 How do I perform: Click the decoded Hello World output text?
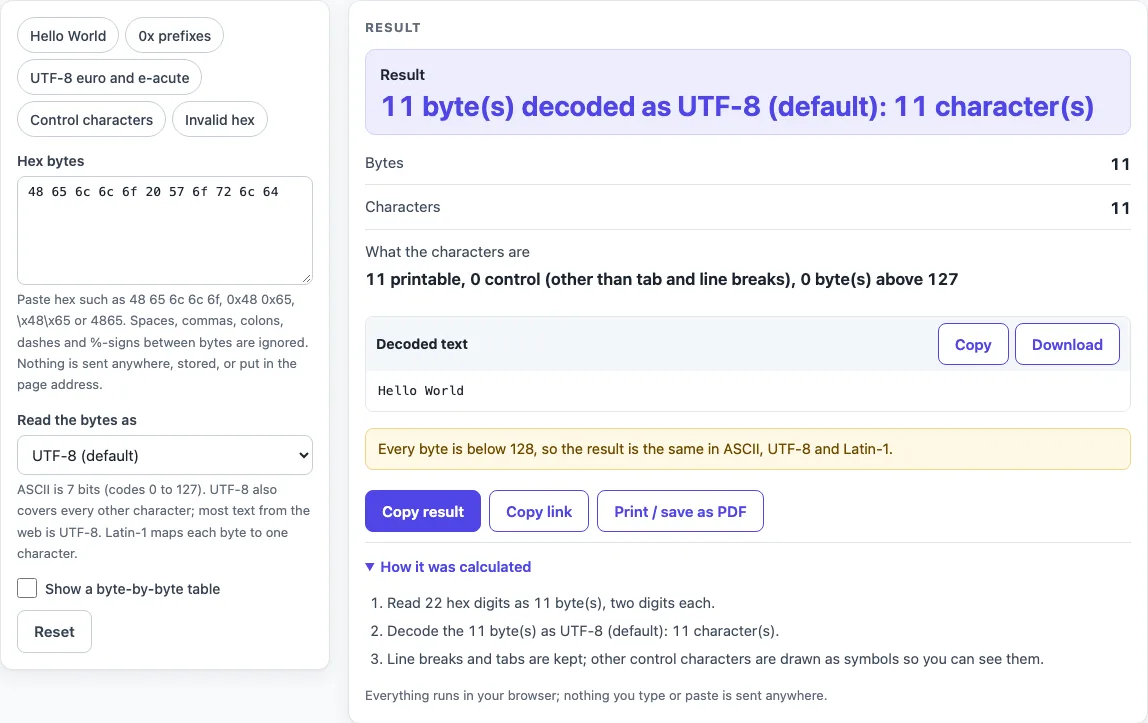[421, 391]
